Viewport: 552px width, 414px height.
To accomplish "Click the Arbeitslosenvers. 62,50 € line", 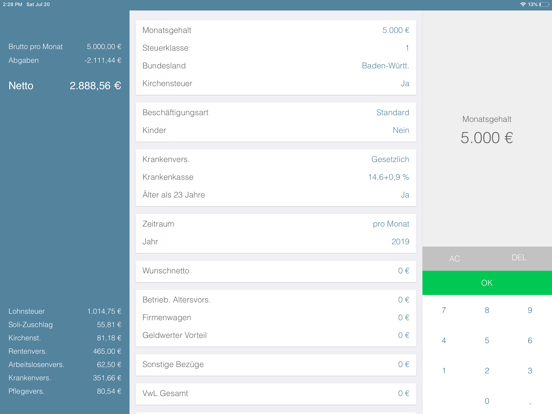I will click(65, 365).
